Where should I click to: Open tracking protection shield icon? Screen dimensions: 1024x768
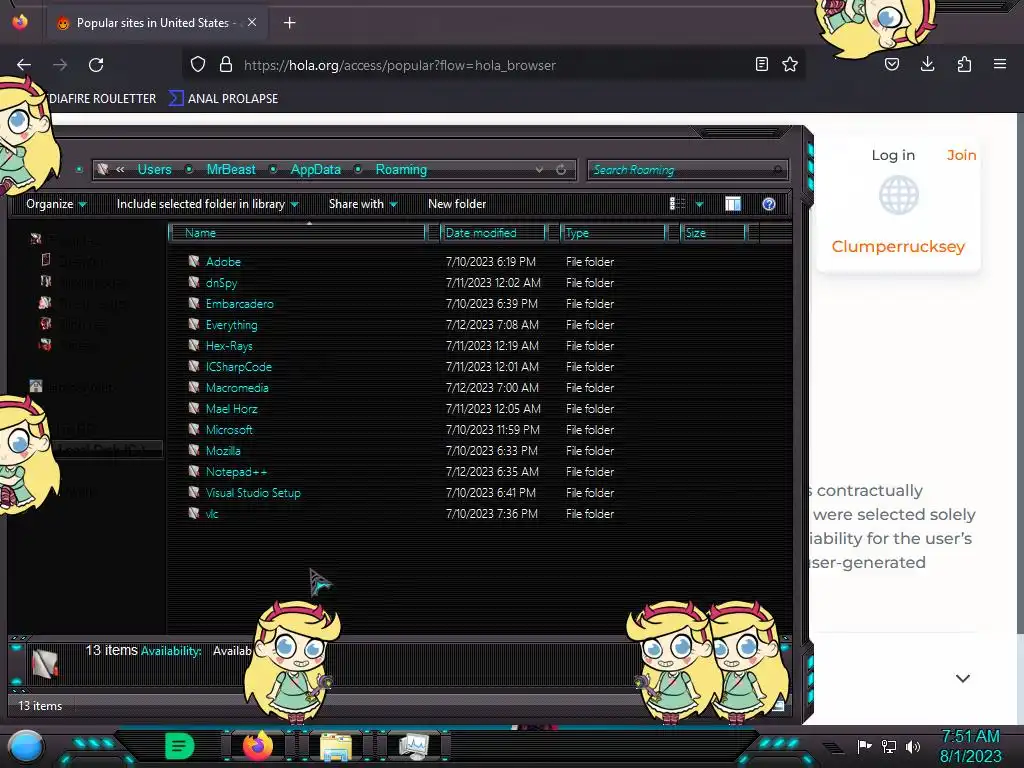[198, 64]
